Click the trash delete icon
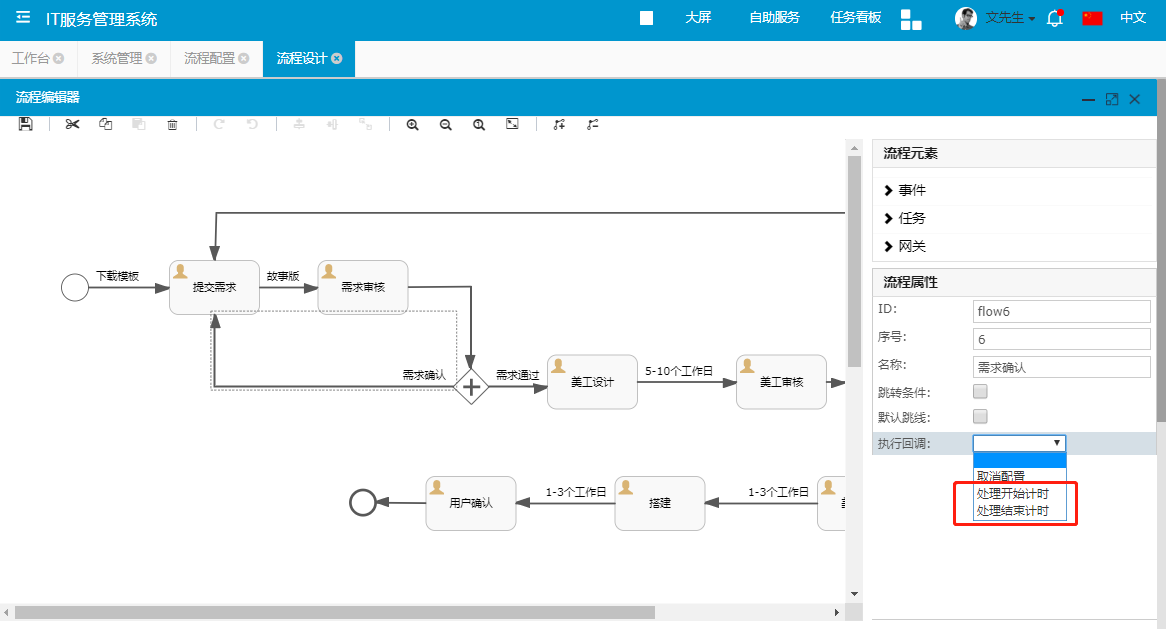Screen dimensions: 1166x629 click(172, 124)
